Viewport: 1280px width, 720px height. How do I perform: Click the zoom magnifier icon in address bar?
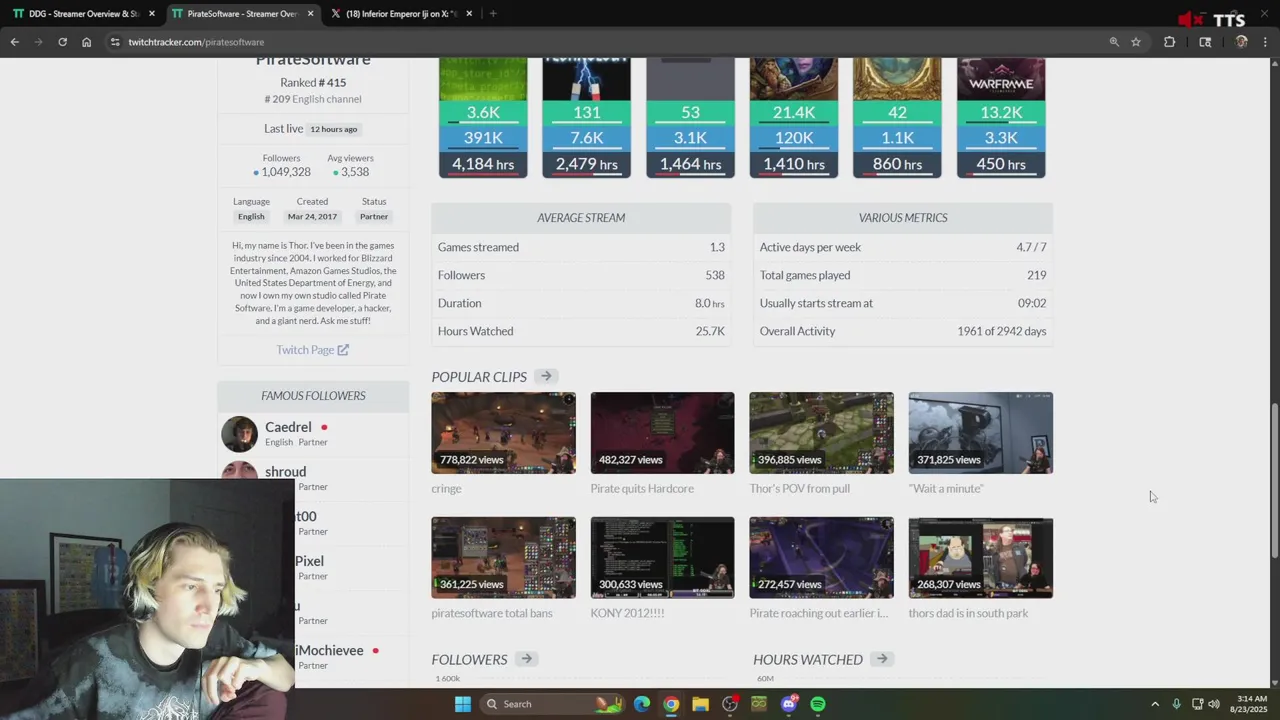tap(1114, 42)
